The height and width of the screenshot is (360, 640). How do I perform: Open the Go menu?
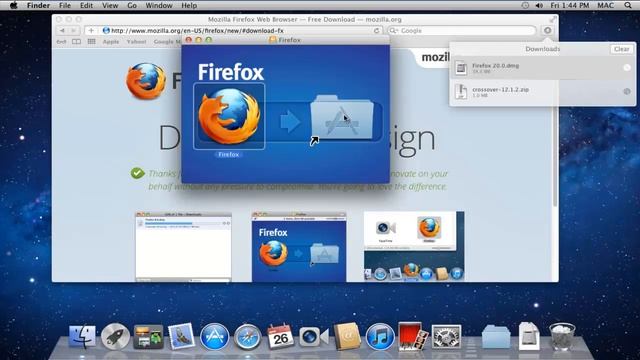click(x=132, y=5)
